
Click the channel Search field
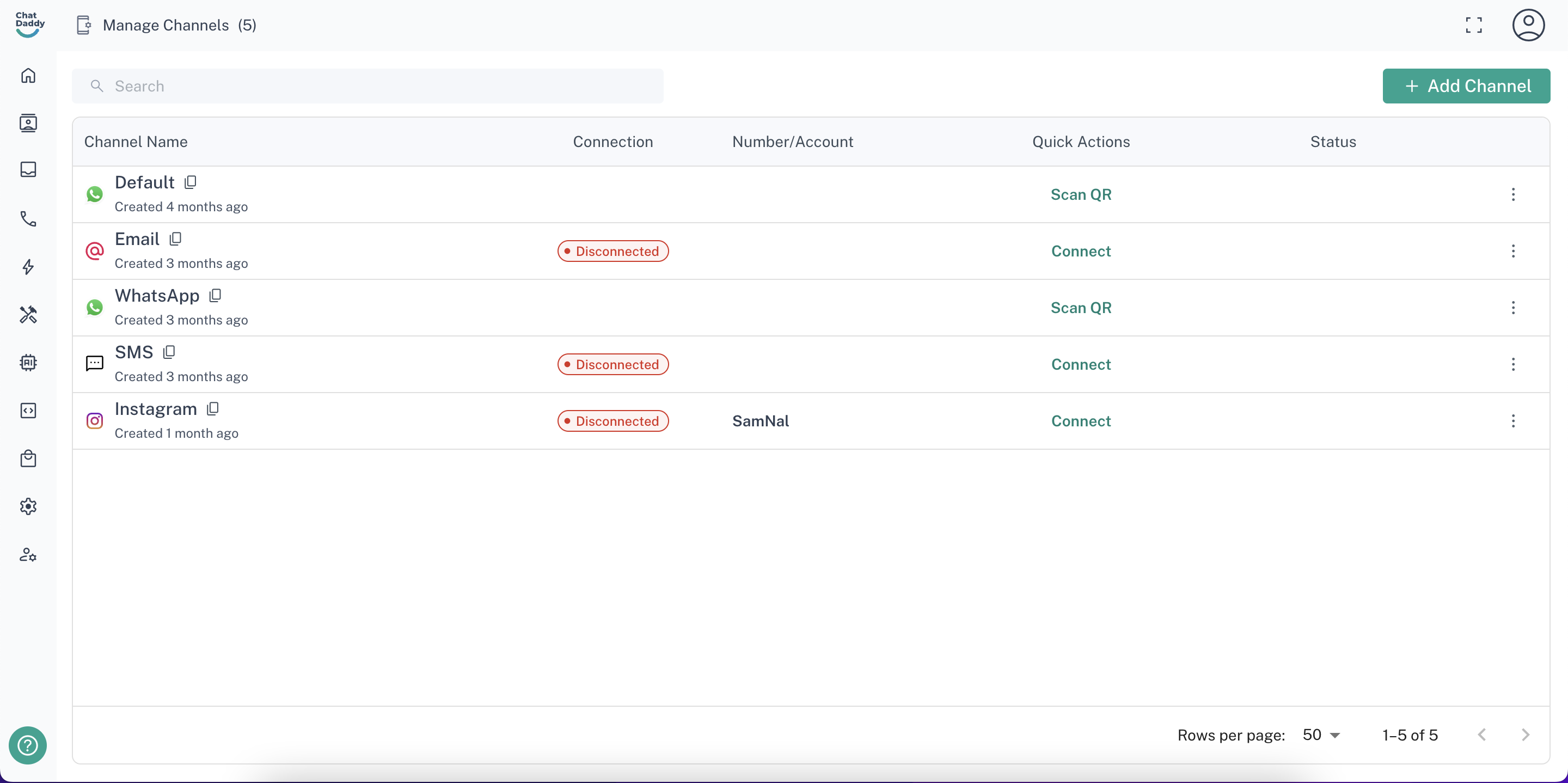coord(367,86)
